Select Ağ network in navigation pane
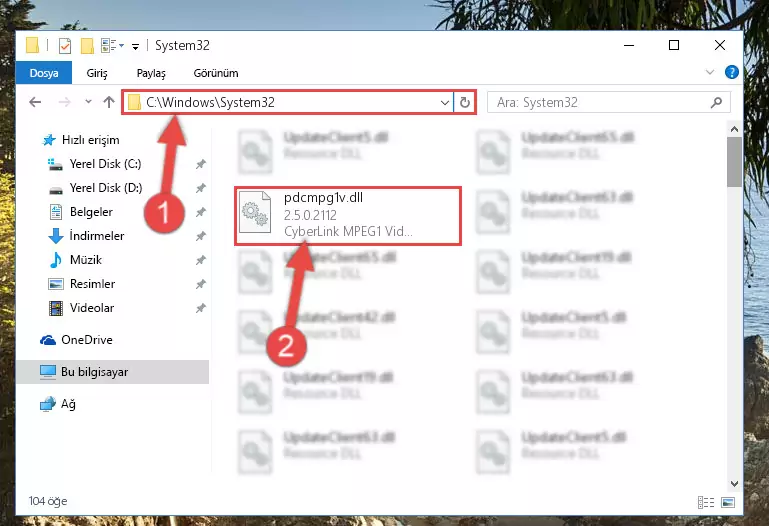Viewport: 769px width, 526px height. pyautogui.click(x=57, y=404)
